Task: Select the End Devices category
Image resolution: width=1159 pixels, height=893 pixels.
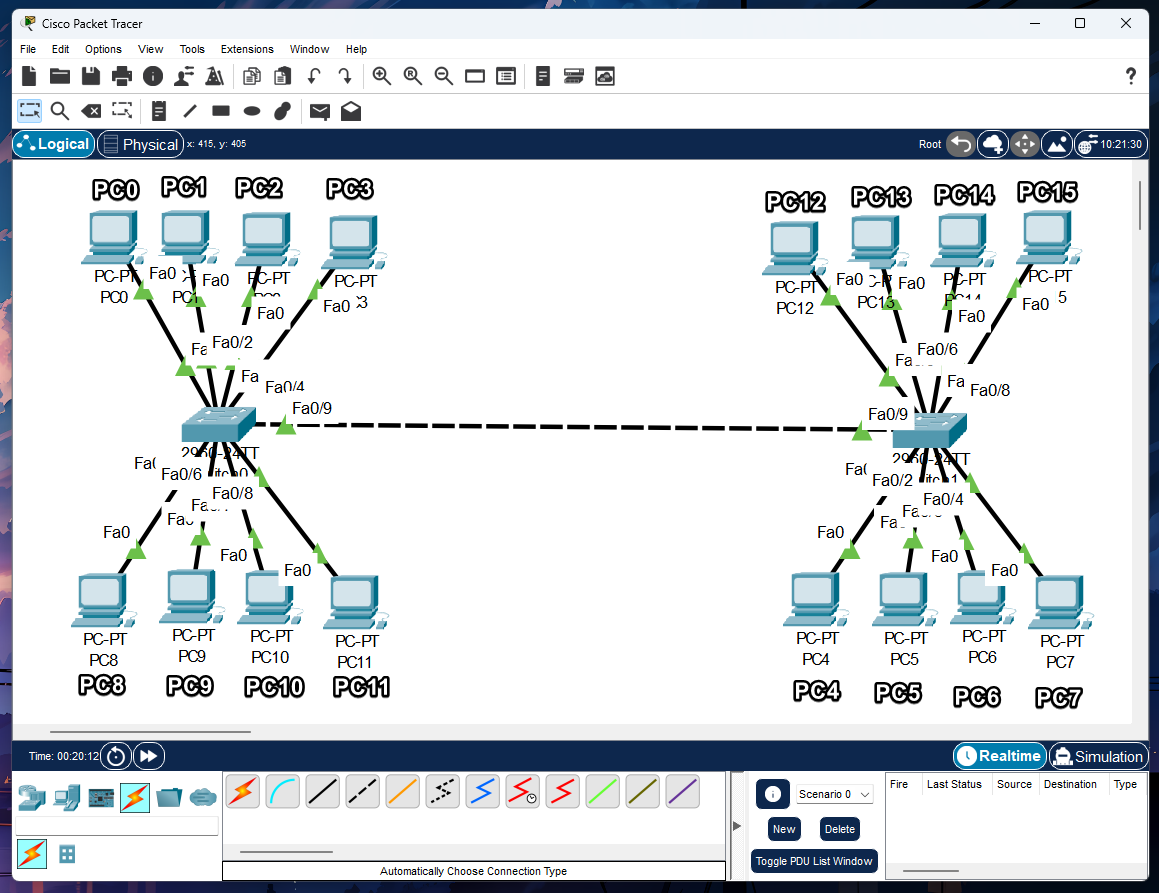Action: coord(67,798)
